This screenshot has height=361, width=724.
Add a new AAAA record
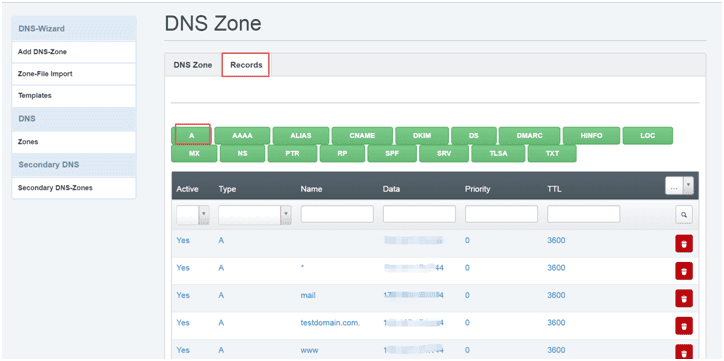[242, 136]
